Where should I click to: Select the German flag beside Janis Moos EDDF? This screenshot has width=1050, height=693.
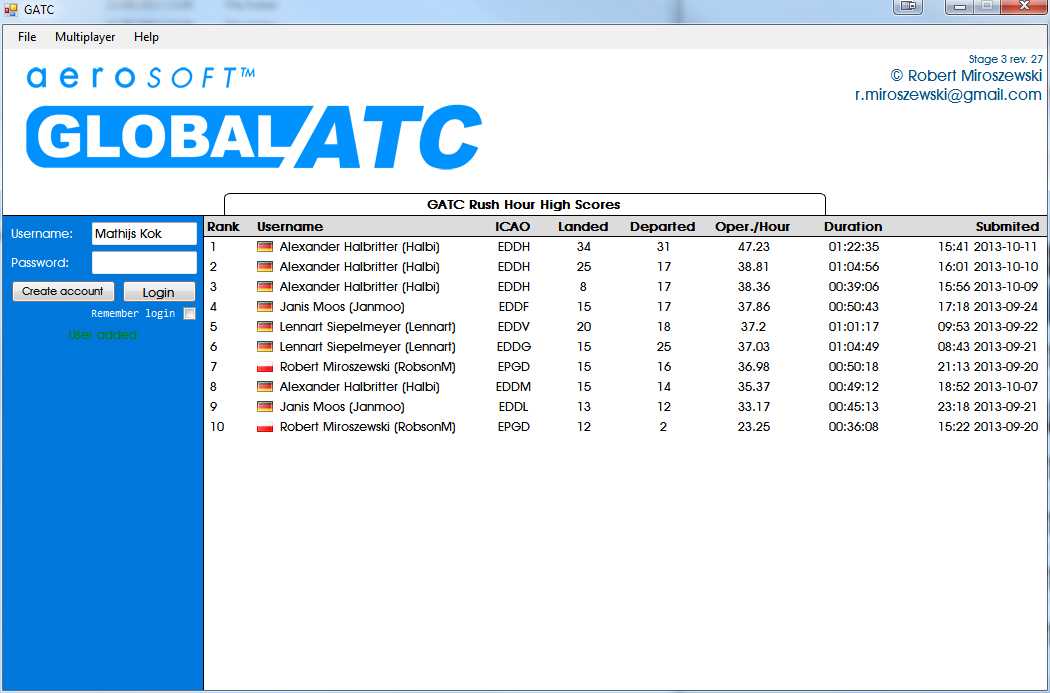(263, 307)
